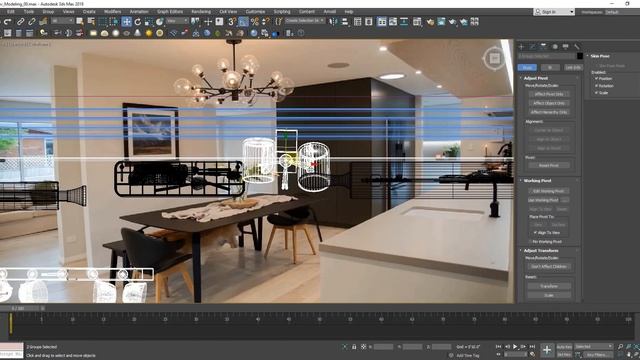Click the black object color swatch
The height and width of the screenshot is (360, 640).
click(580, 56)
